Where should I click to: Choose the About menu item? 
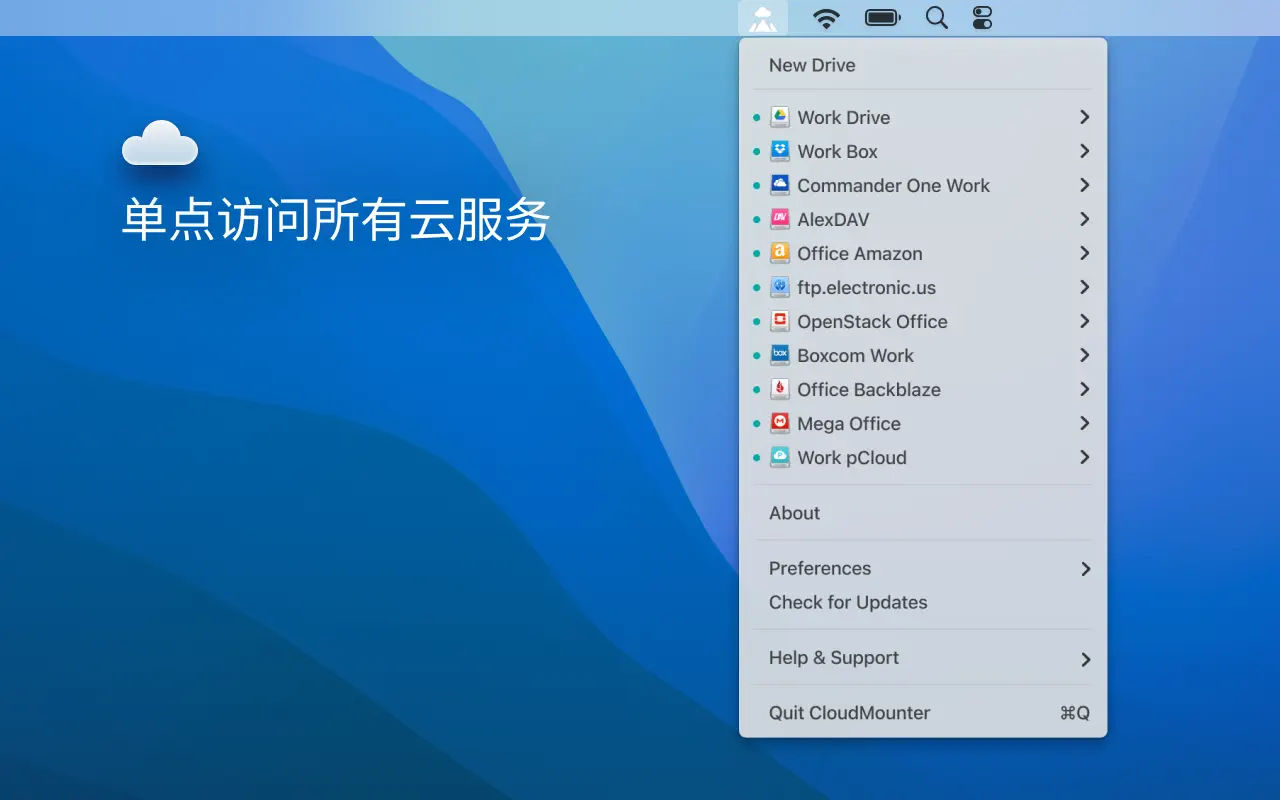point(794,513)
